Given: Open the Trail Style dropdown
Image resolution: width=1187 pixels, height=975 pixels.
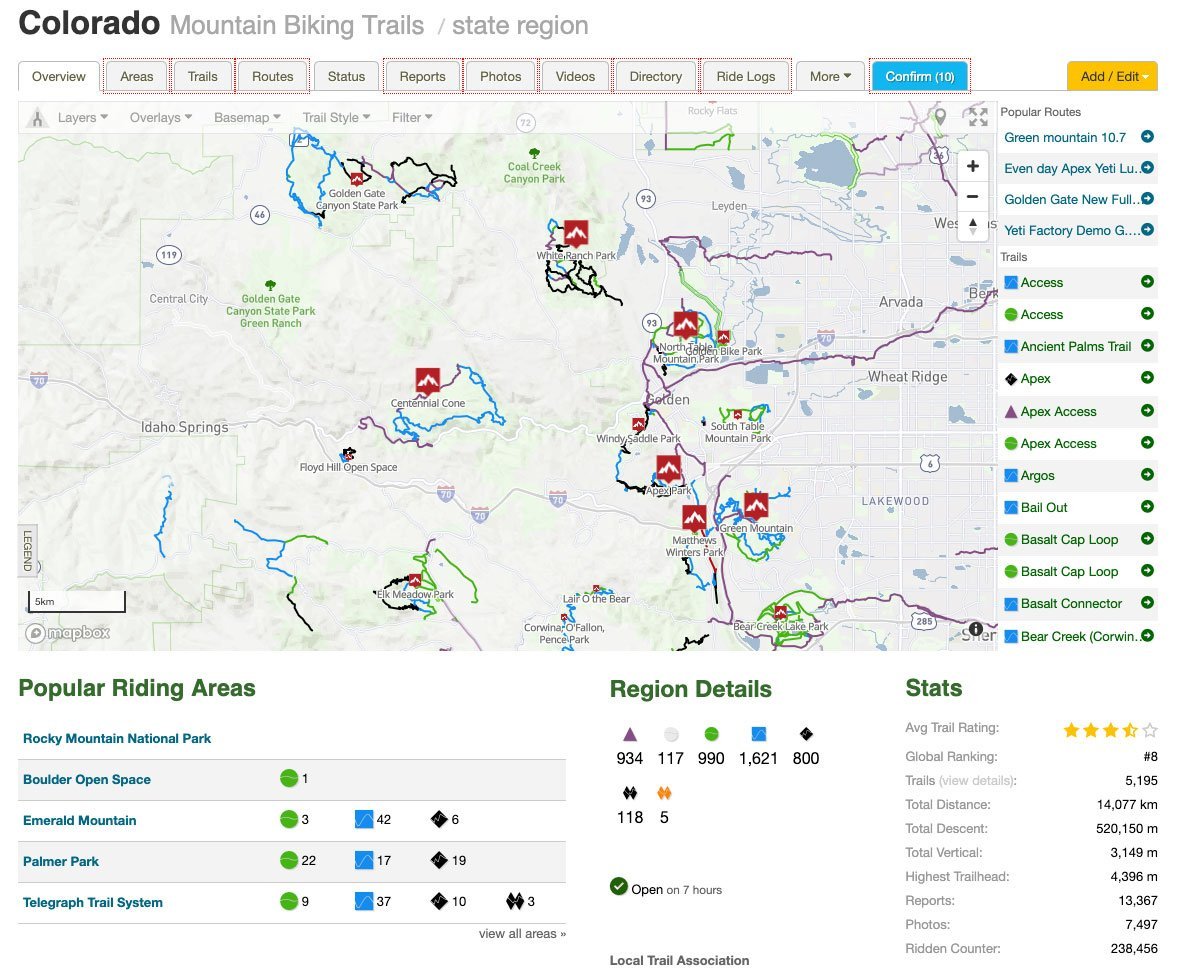Looking at the screenshot, I should 336,117.
